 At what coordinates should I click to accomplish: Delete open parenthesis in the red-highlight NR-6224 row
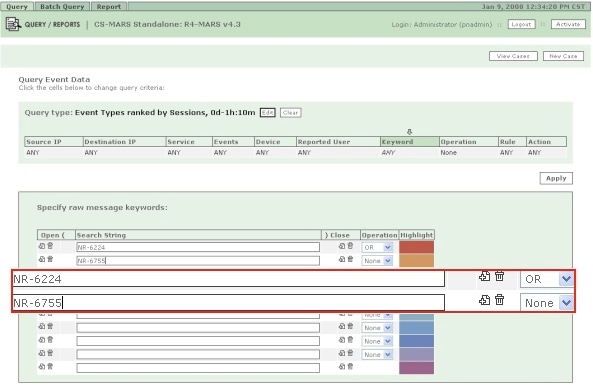50,246
